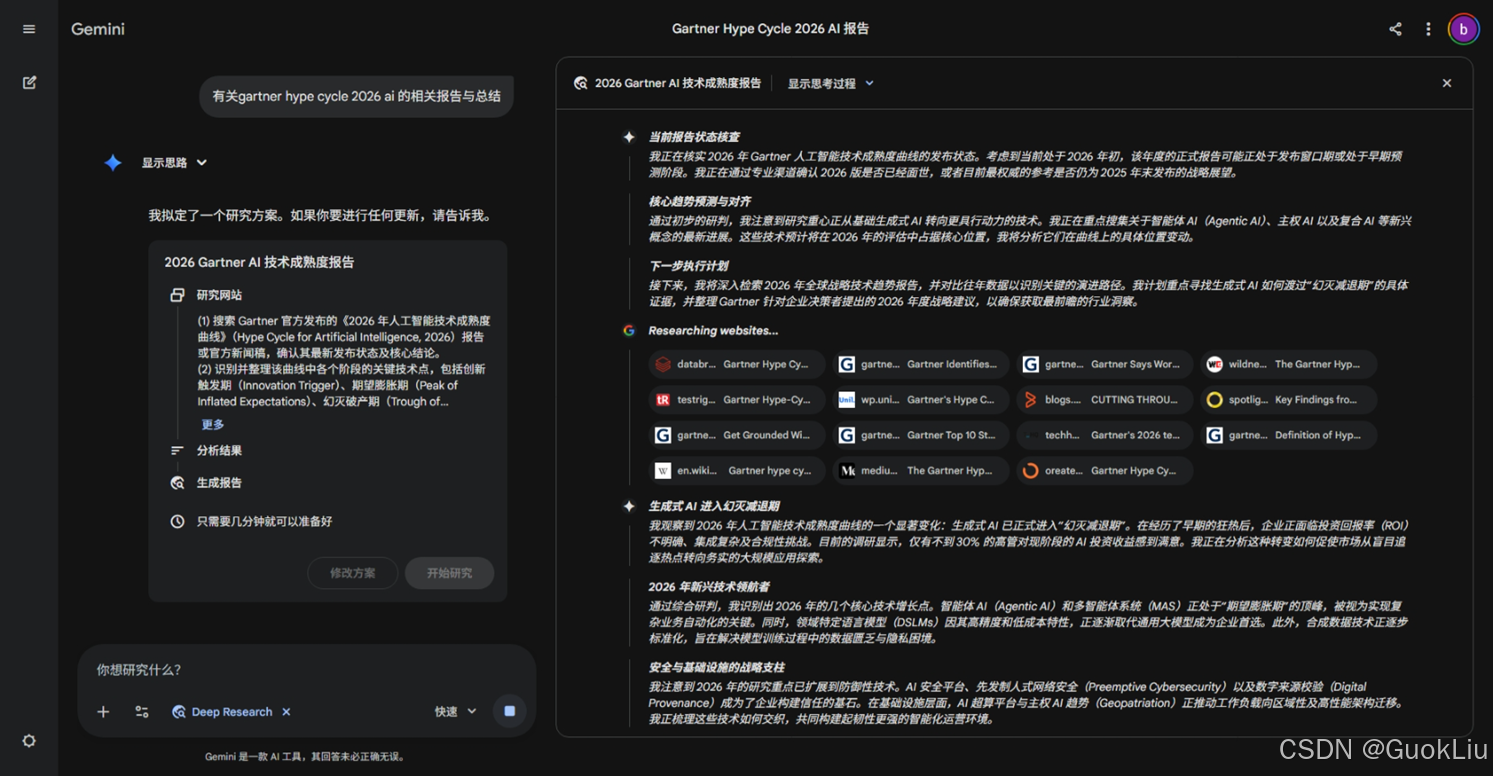Open the 'Gartner Says Wor...' source chip
This screenshot has width=1493, height=776.
coord(1105,364)
